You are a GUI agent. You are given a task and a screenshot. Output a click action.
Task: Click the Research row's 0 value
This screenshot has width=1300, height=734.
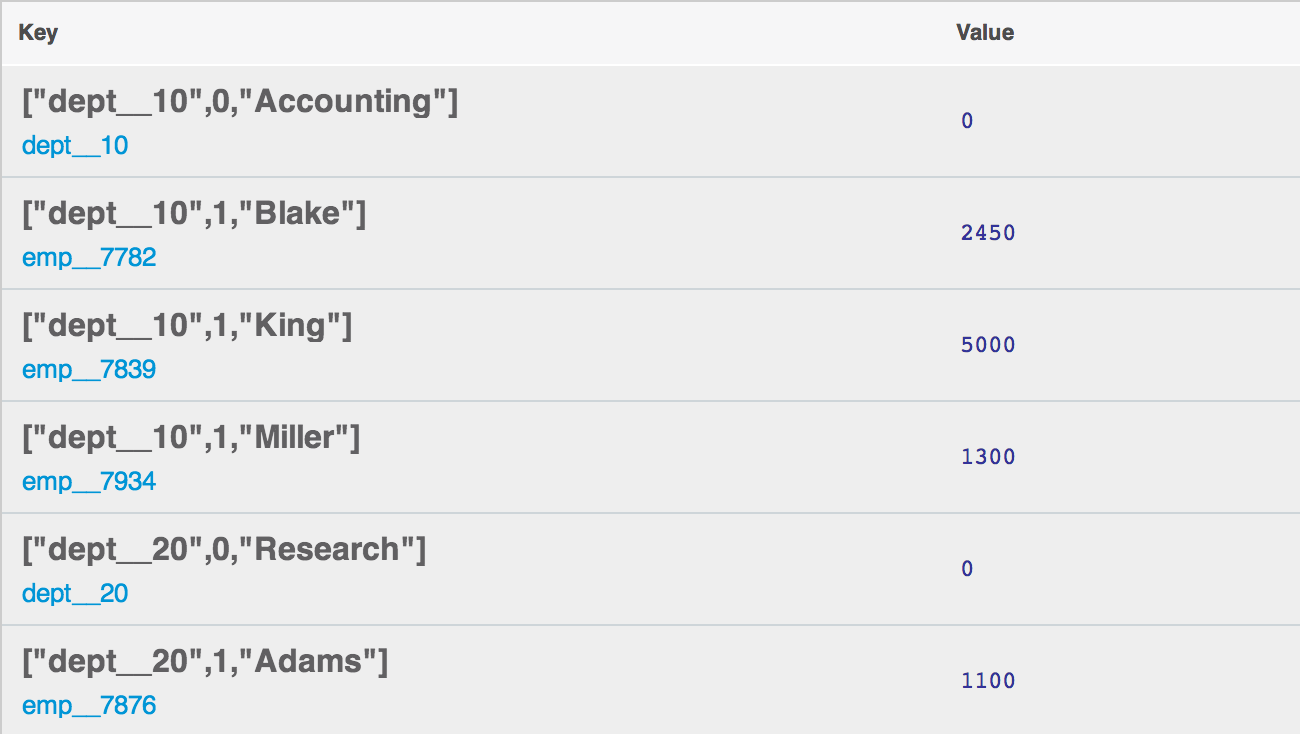pyautogui.click(x=967, y=569)
